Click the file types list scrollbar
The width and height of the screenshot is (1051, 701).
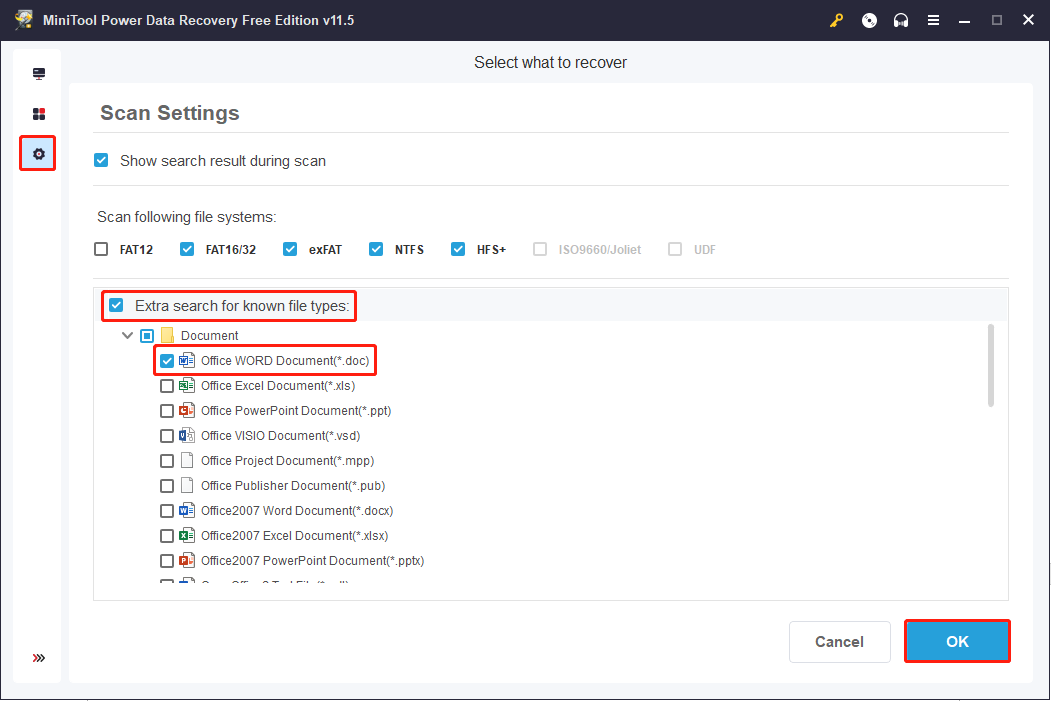(x=991, y=365)
